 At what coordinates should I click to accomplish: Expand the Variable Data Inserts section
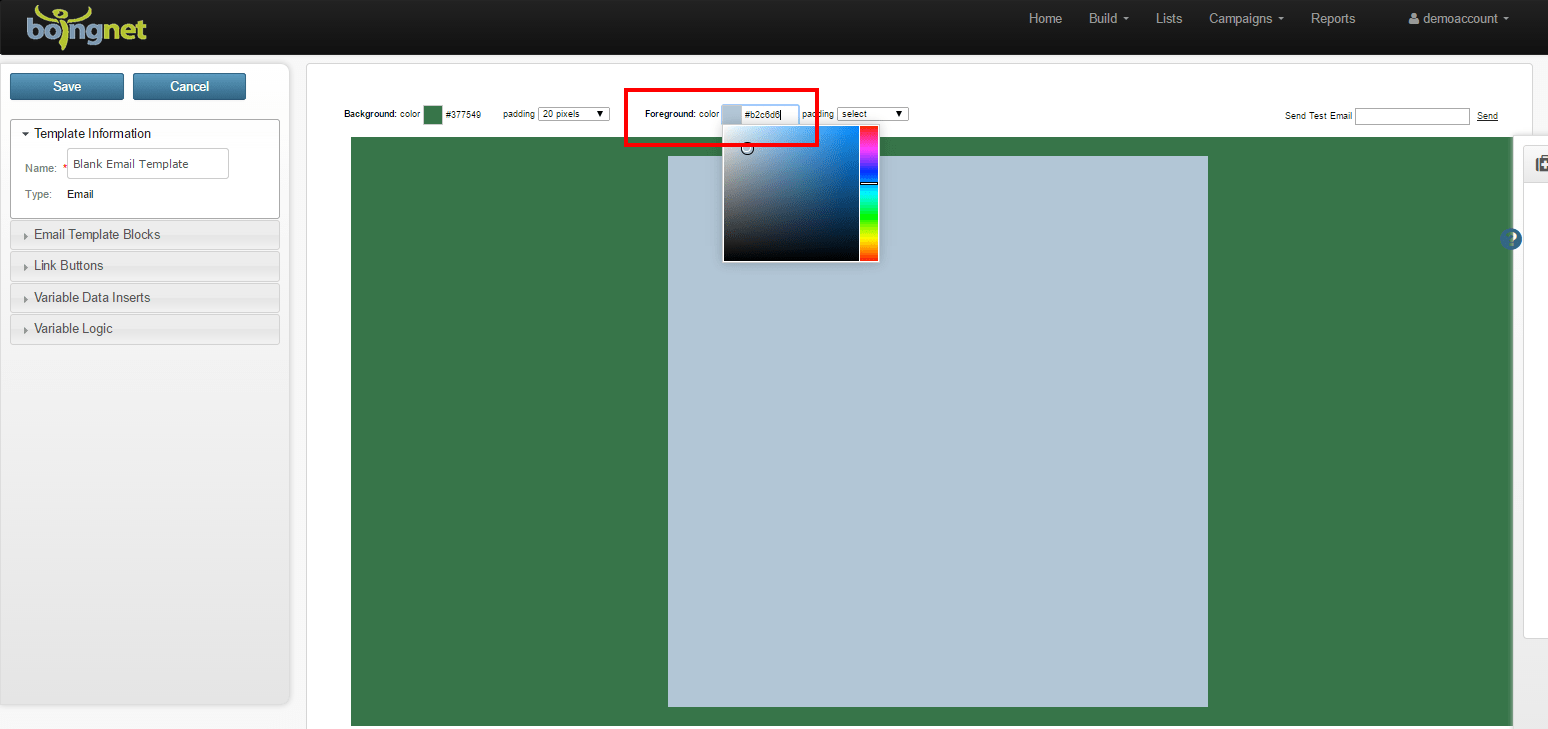(x=92, y=297)
